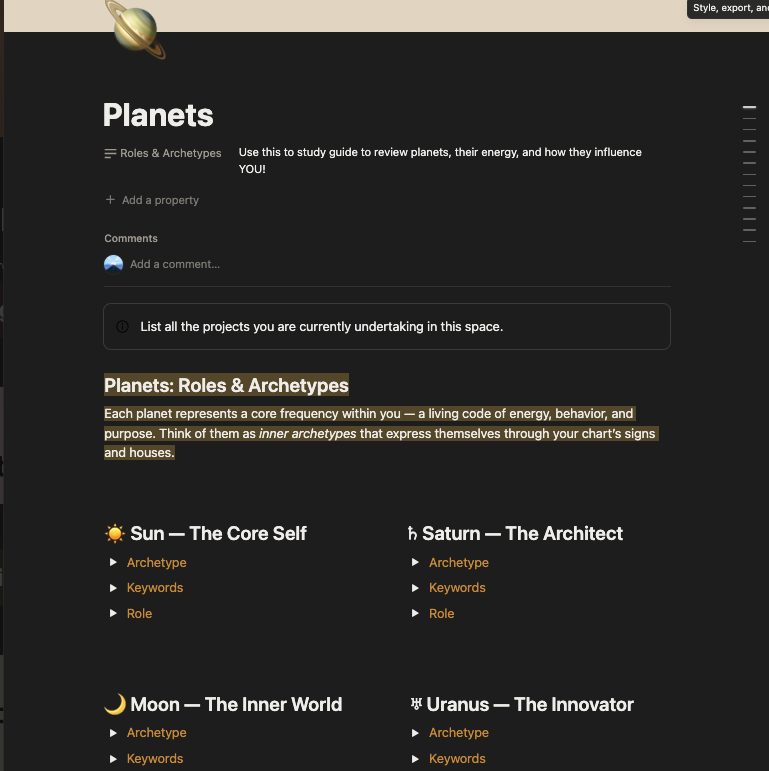Click the Roles & Archetypes property label
Viewport: 769px width, 771px height.
pos(170,153)
